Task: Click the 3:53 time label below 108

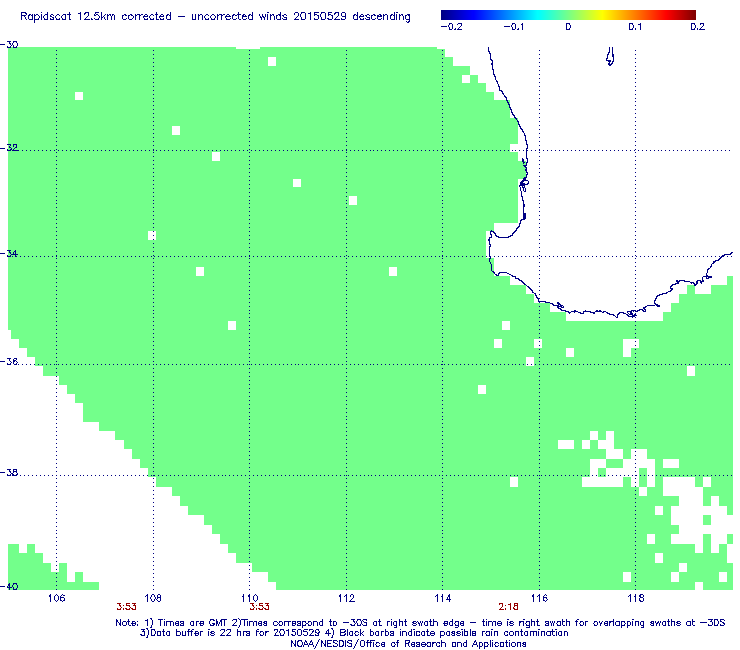Action: [x=126, y=607]
